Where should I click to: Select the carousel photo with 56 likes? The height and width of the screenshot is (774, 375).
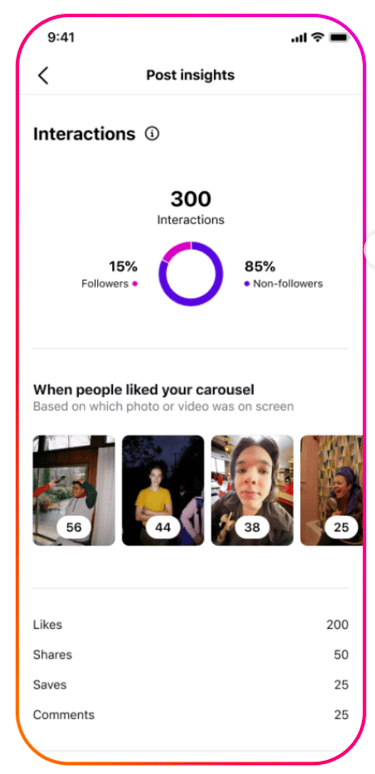pyautogui.click(x=74, y=490)
